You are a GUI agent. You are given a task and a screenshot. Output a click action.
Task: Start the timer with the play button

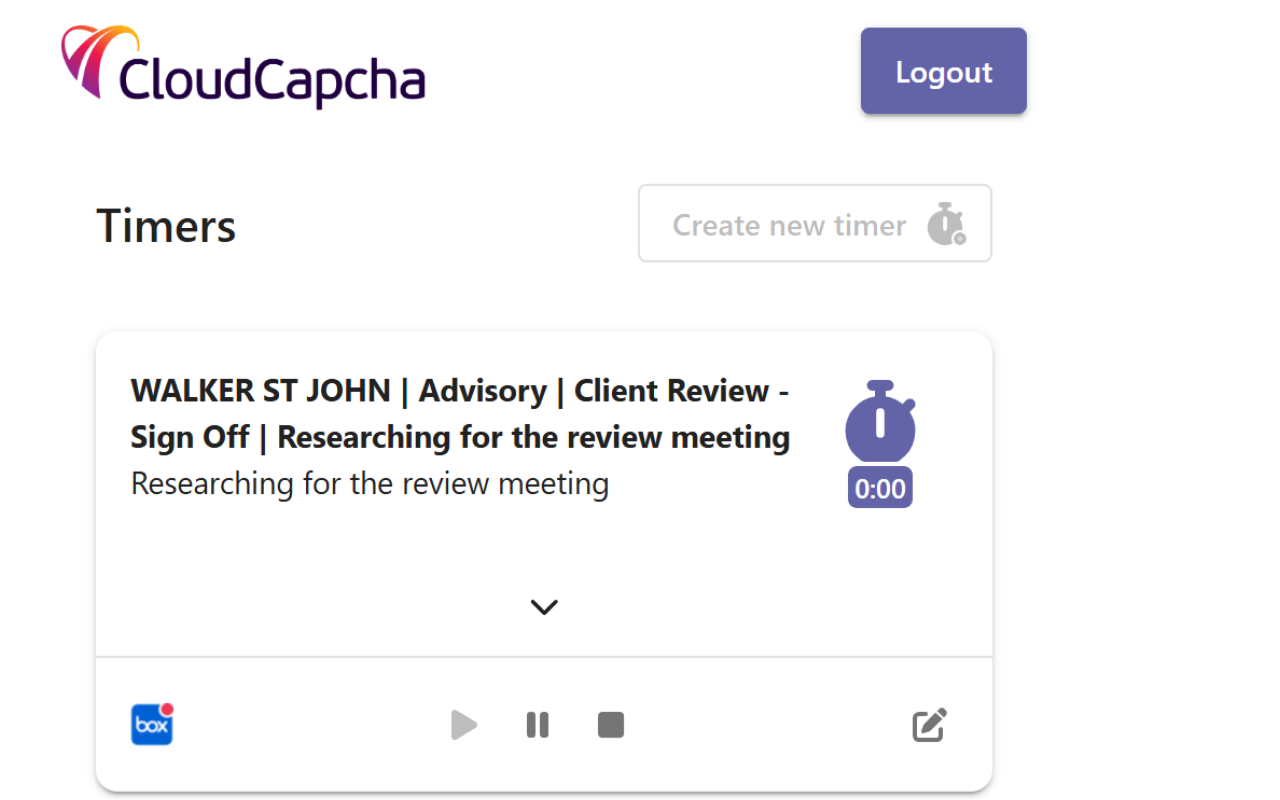(x=463, y=725)
